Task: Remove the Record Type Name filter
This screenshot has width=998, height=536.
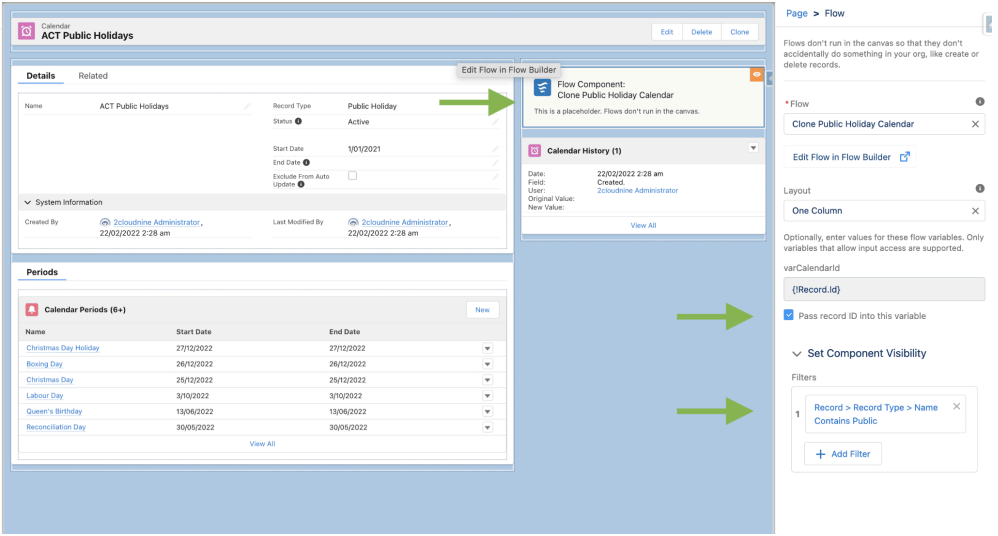Action: [957, 406]
